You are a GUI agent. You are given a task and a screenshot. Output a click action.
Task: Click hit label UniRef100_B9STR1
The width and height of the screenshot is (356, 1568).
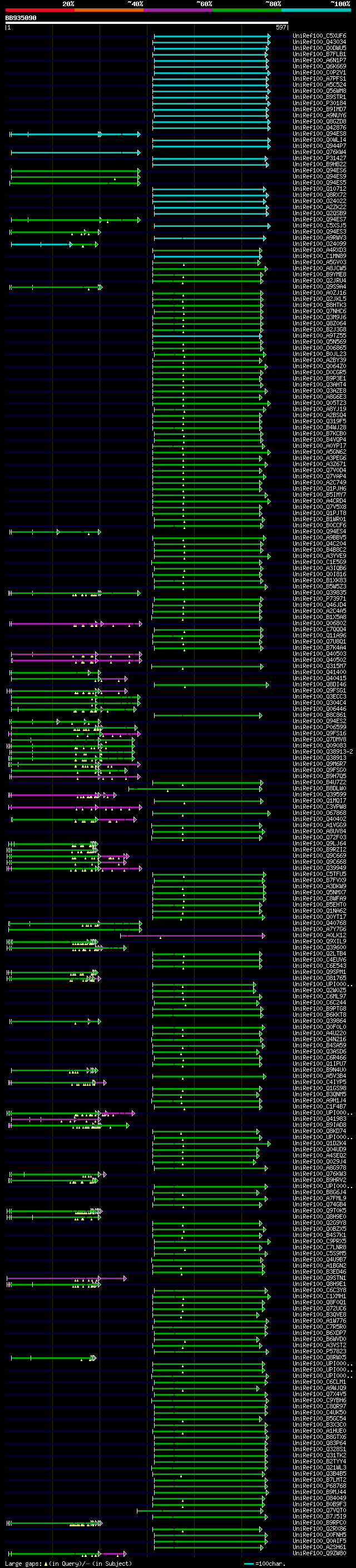coord(319,97)
